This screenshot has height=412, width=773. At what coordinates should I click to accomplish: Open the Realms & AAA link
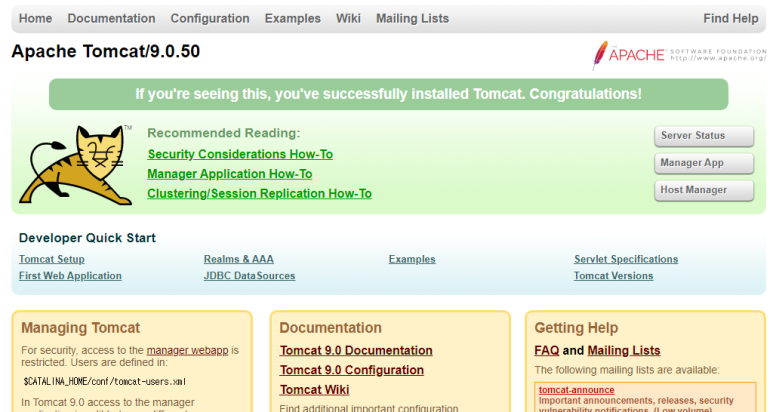[x=239, y=259]
